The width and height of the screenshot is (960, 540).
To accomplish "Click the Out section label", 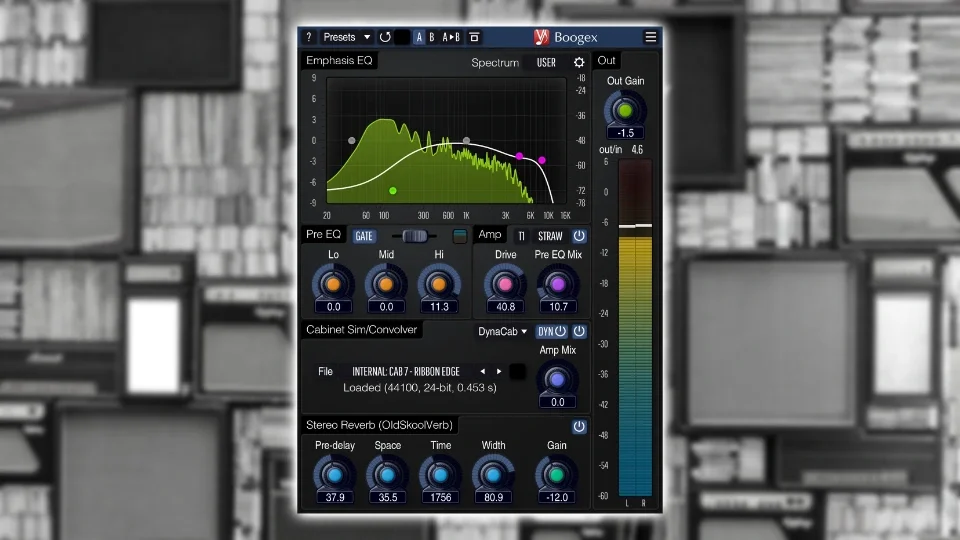I will coord(606,60).
